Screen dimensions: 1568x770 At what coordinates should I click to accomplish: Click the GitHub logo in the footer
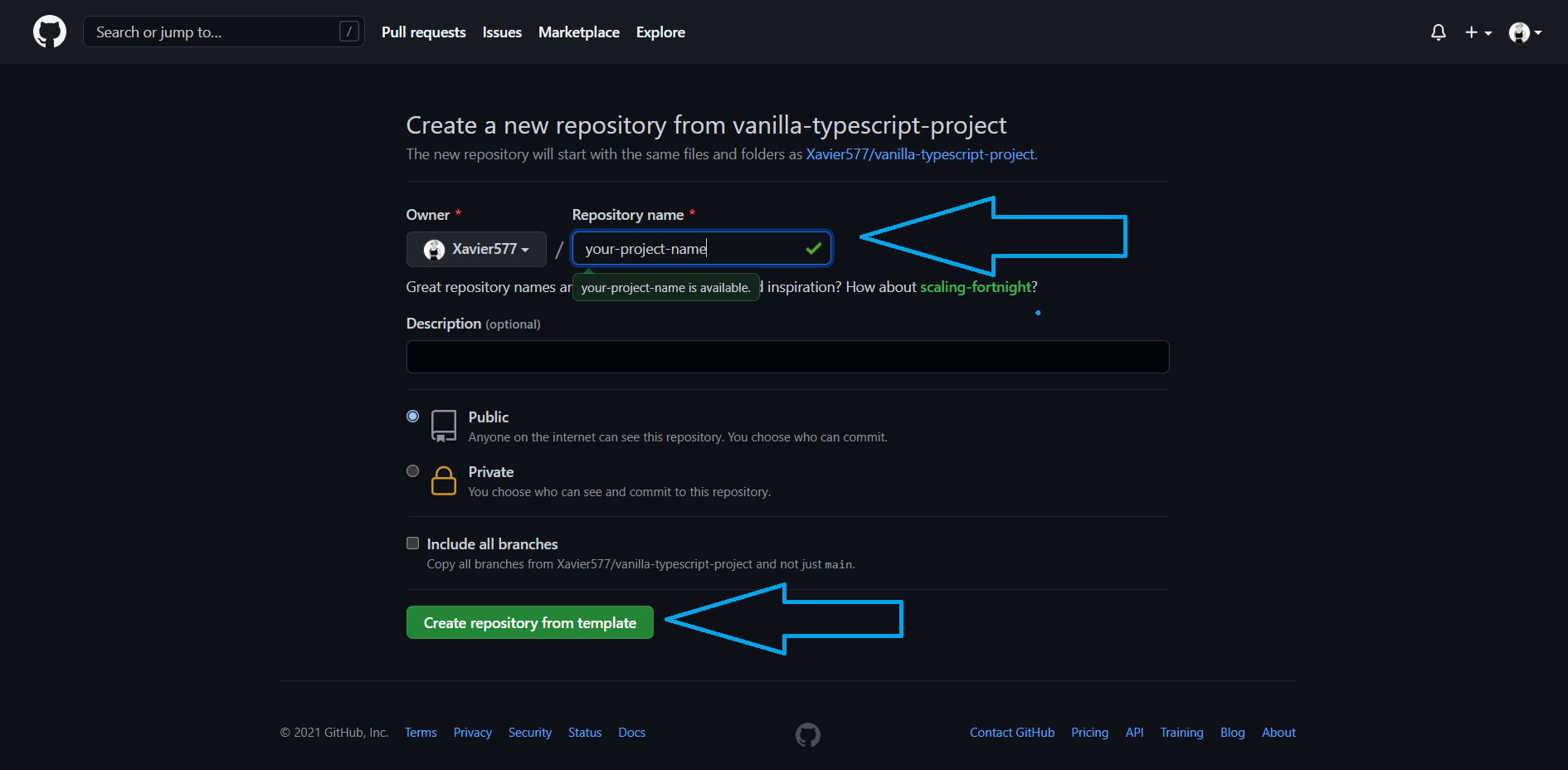click(807, 733)
